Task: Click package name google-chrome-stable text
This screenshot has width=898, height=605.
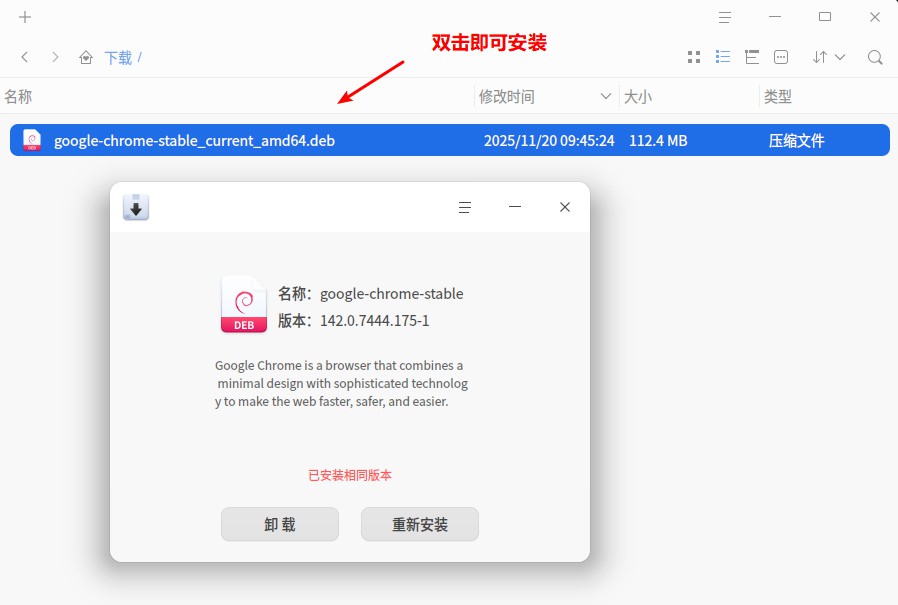Action: coord(392,294)
